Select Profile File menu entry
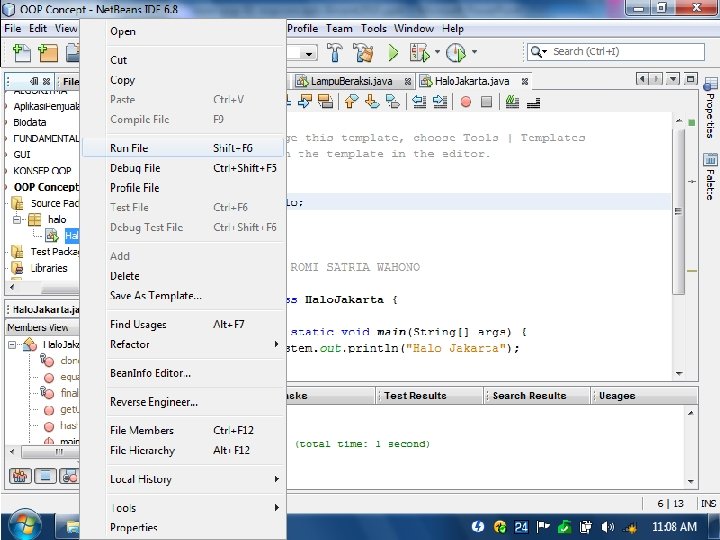This screenshot has width=720, height=540. 184,188
